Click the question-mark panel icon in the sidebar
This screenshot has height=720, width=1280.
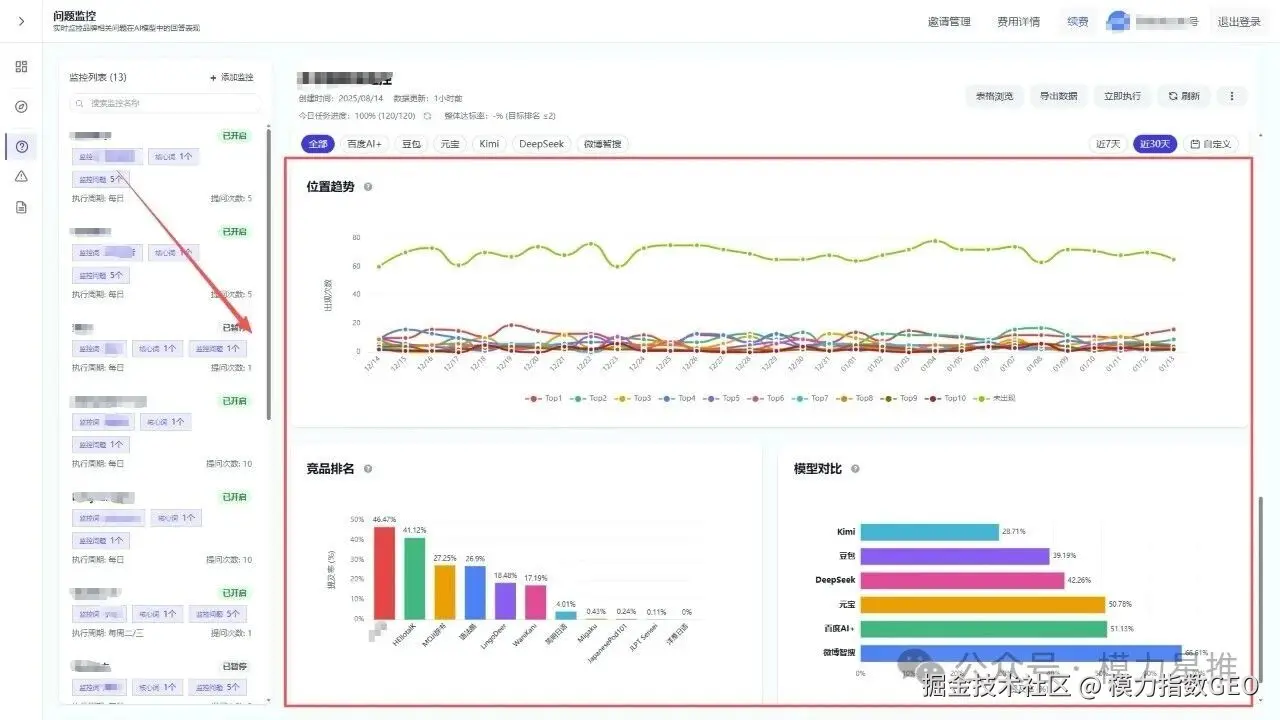20,146
